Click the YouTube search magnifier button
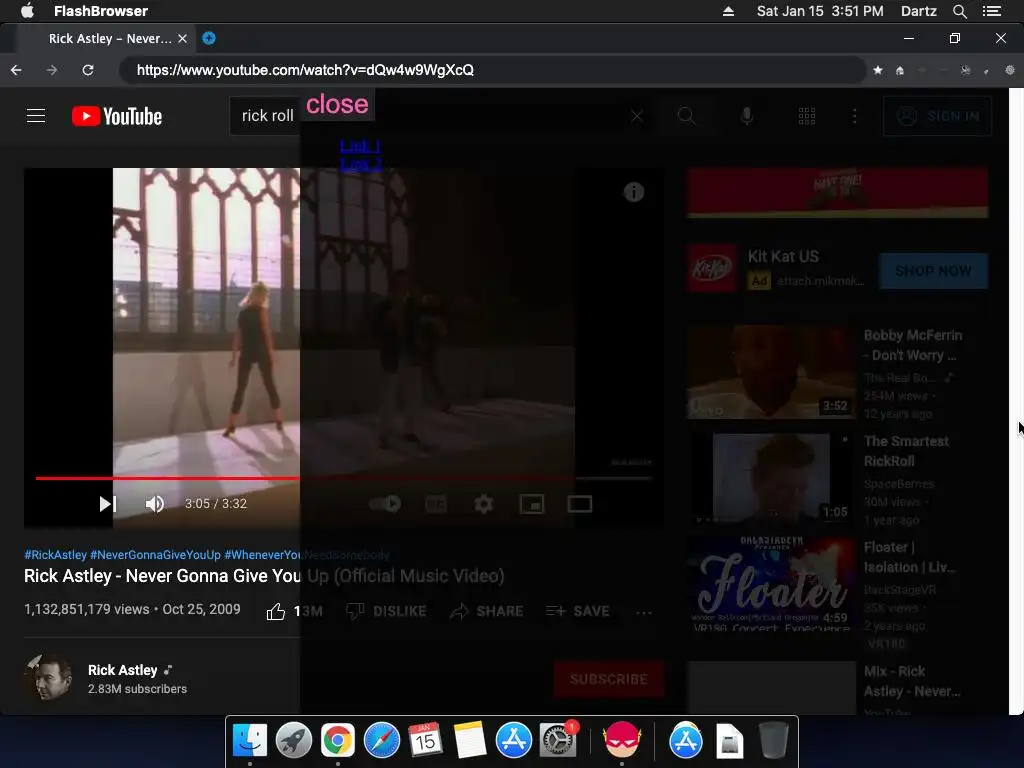Image resolution: width=1024 pixels, height=768 pixels. pos(686,116)
